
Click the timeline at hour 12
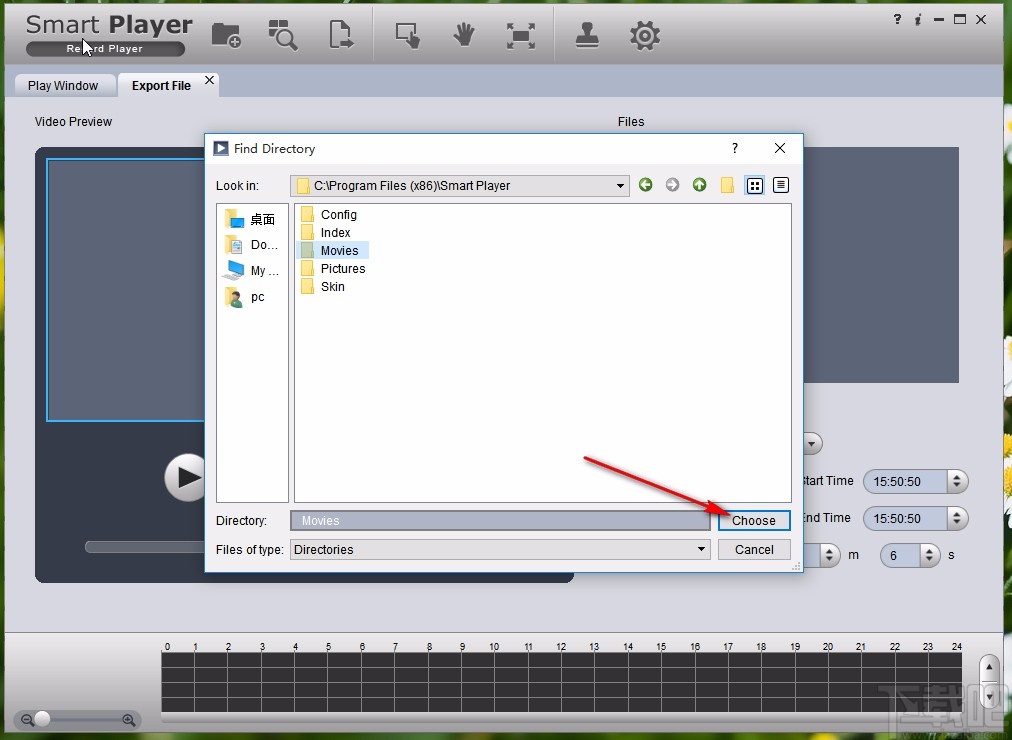coord(561,681)
